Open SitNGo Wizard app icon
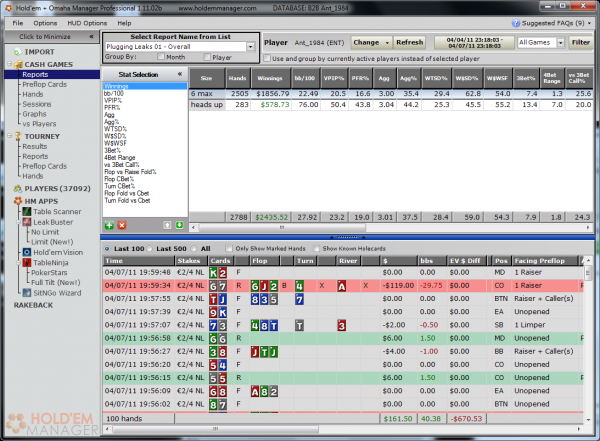Image resolution: width=600 pixels, height=441 pixels. tap(27, 293)
